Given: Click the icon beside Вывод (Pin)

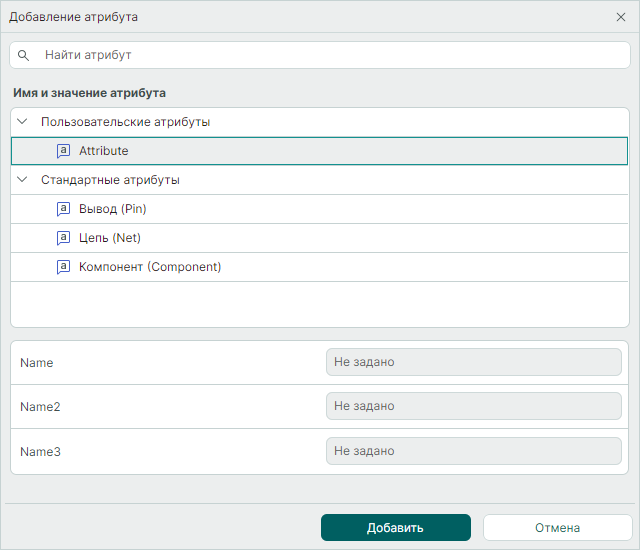Looking at the screenshot, I should (63, 209).
